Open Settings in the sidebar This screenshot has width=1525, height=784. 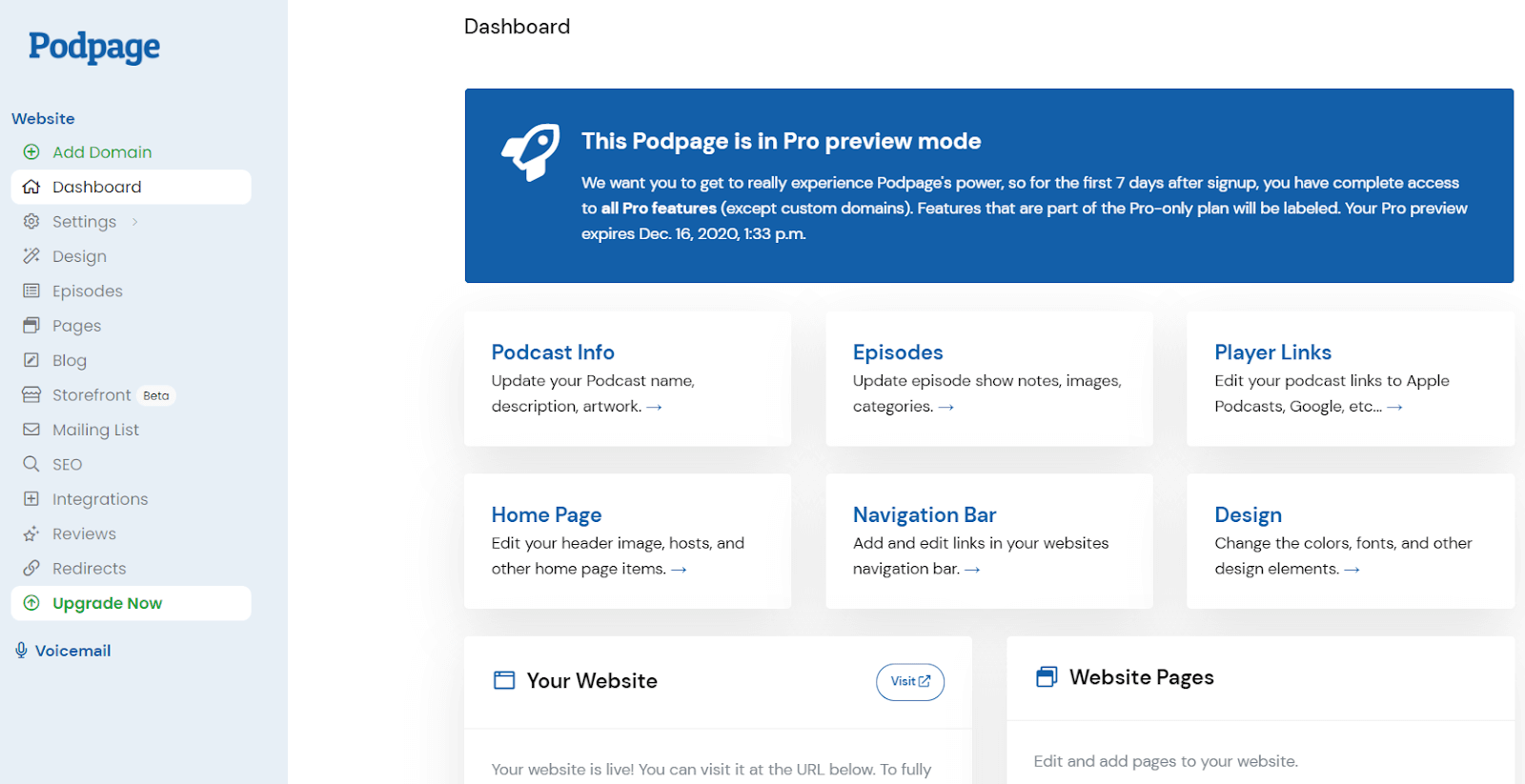84,222
